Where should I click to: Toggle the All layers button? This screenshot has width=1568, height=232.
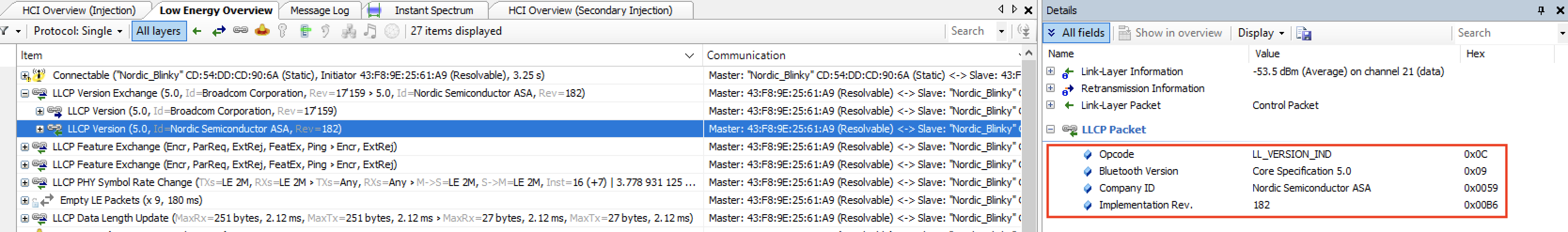(x=158, y=31)
